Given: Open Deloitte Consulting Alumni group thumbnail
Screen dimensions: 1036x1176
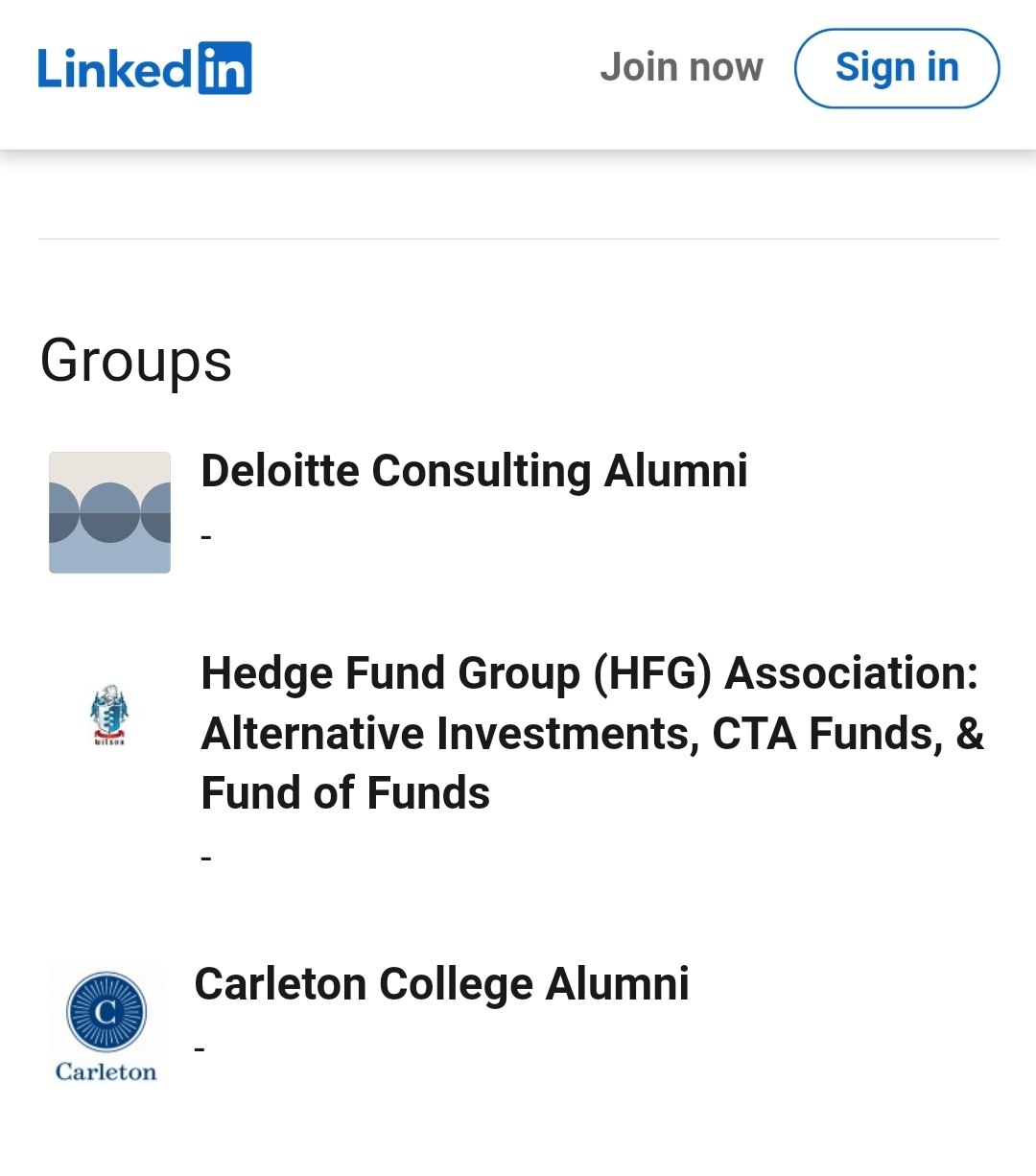Looking at the screenshot, I should pos(109,512).
